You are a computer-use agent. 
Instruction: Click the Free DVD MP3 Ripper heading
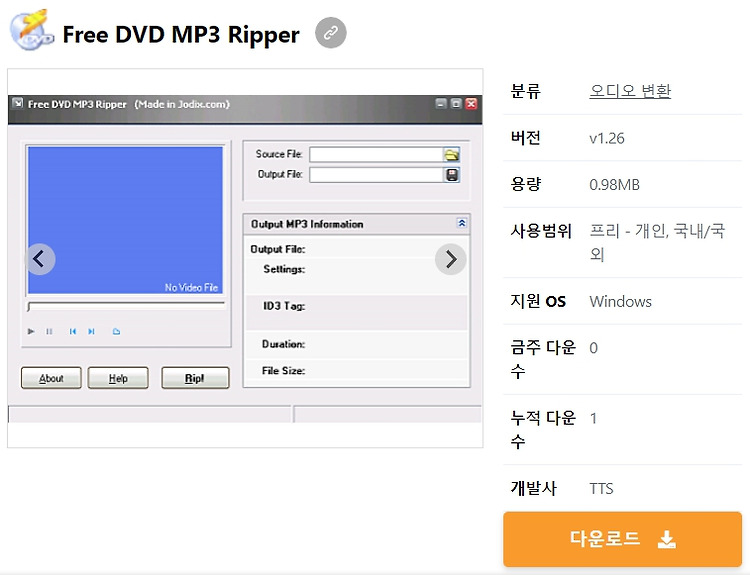click(x=181, y=34)
